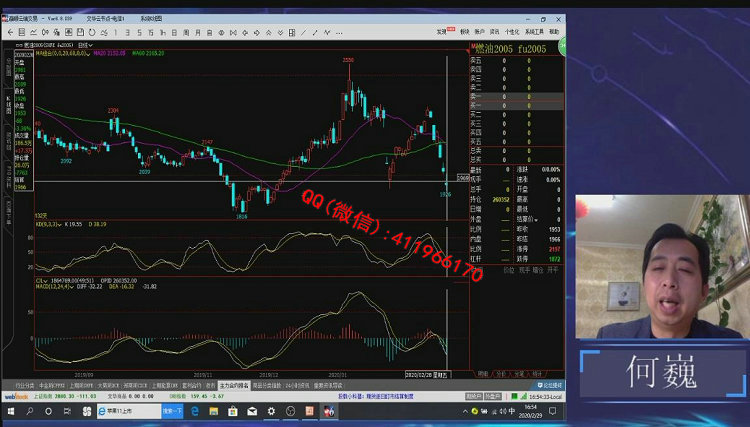750x427 pixels.
Task: Click the 账户 button at top right
Action: pos(480,32)
